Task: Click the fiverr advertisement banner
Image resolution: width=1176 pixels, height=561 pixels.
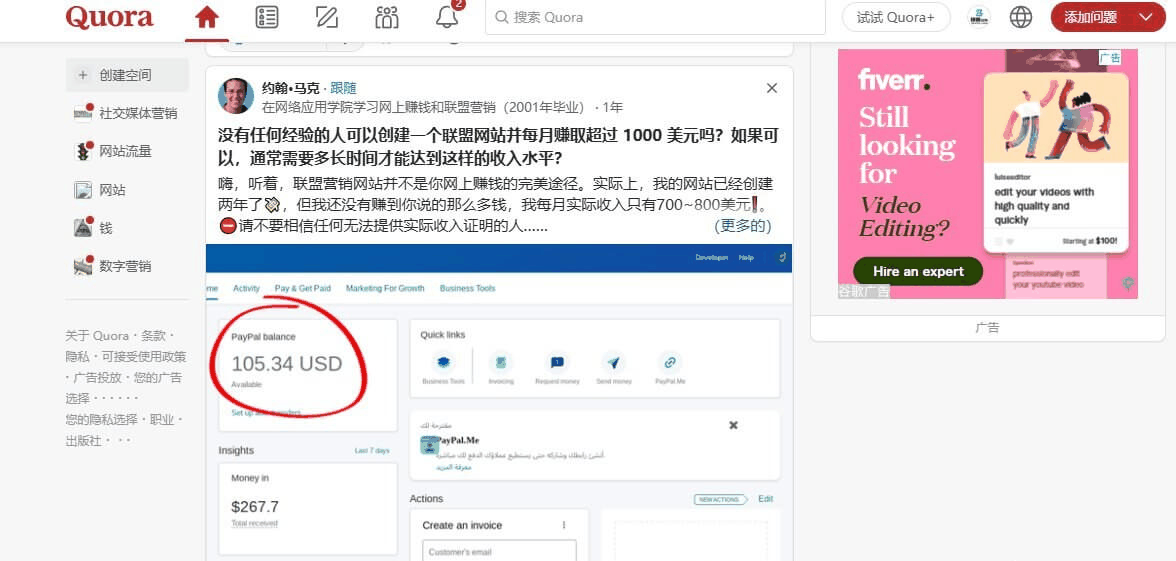Action: (988, 174)
